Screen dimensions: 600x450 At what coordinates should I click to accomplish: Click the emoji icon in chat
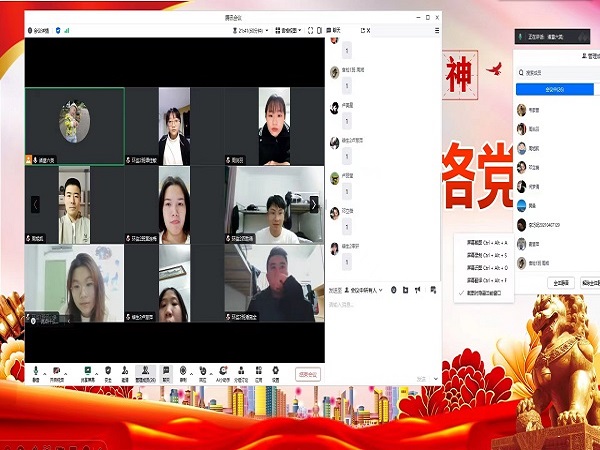tap(393, 290)
